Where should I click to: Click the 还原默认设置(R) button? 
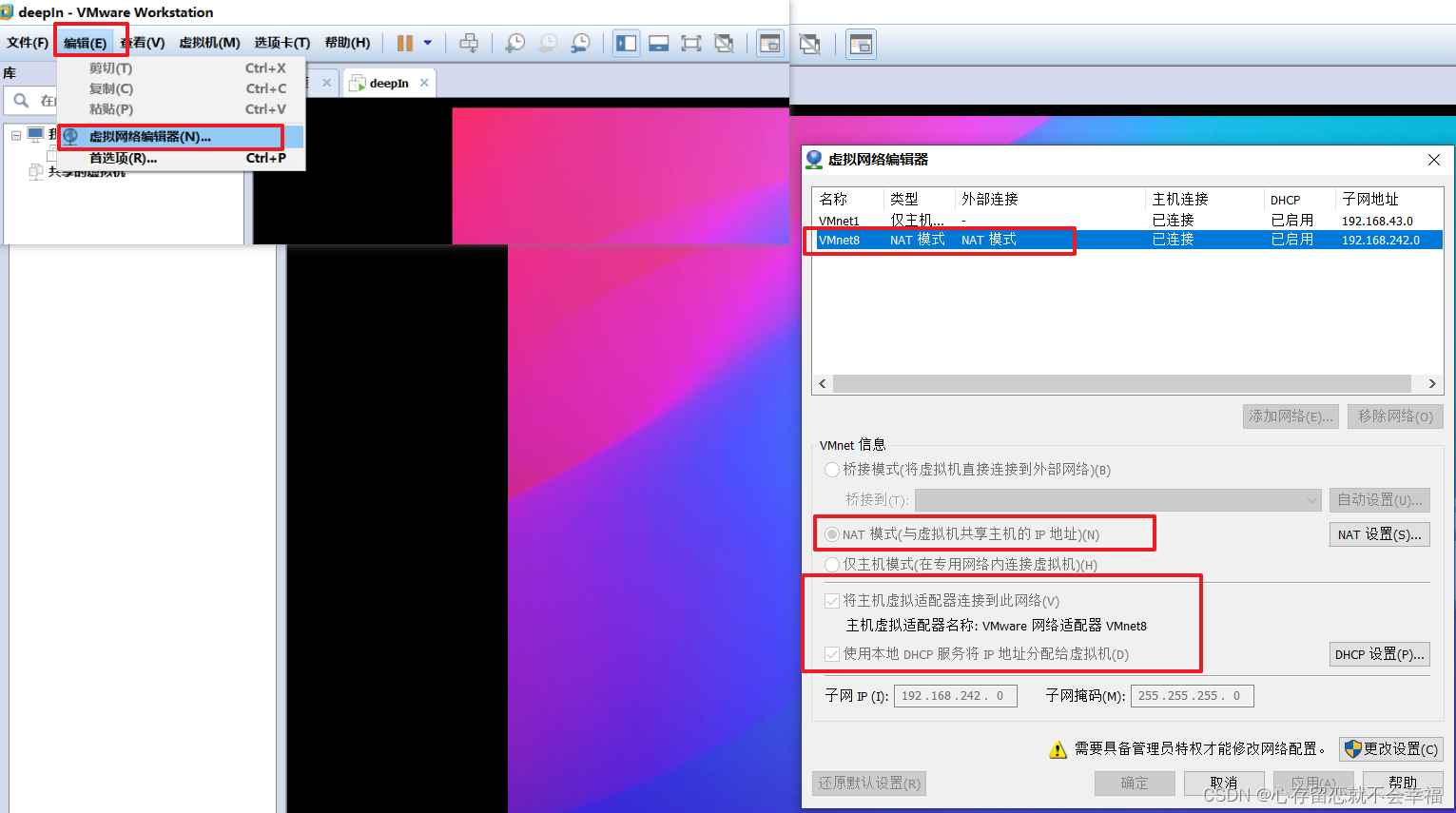pos(869,784)
